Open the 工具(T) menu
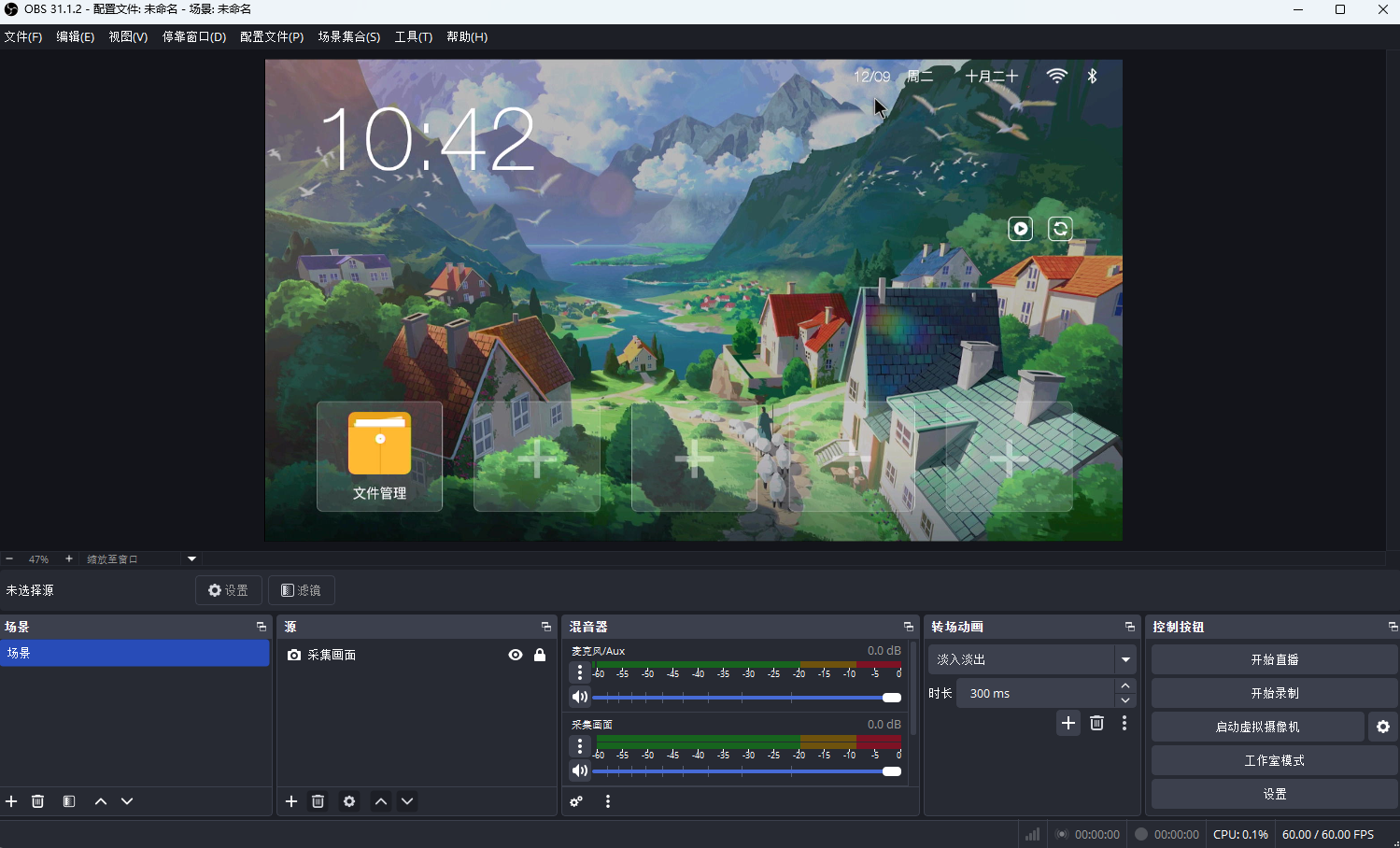This screenshot has height=848, width=1400. [x=413, y=36]
